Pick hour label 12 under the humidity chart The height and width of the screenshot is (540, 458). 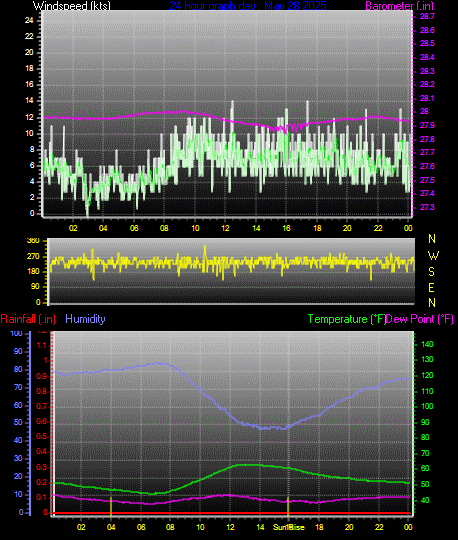[230, 527]
